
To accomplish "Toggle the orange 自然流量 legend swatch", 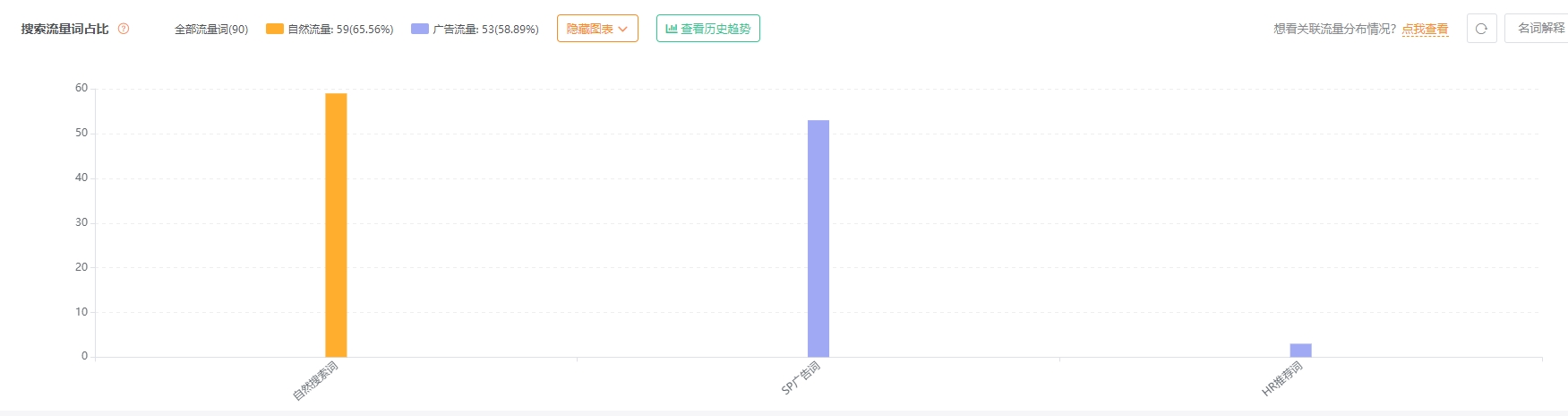I will (275, 29).
